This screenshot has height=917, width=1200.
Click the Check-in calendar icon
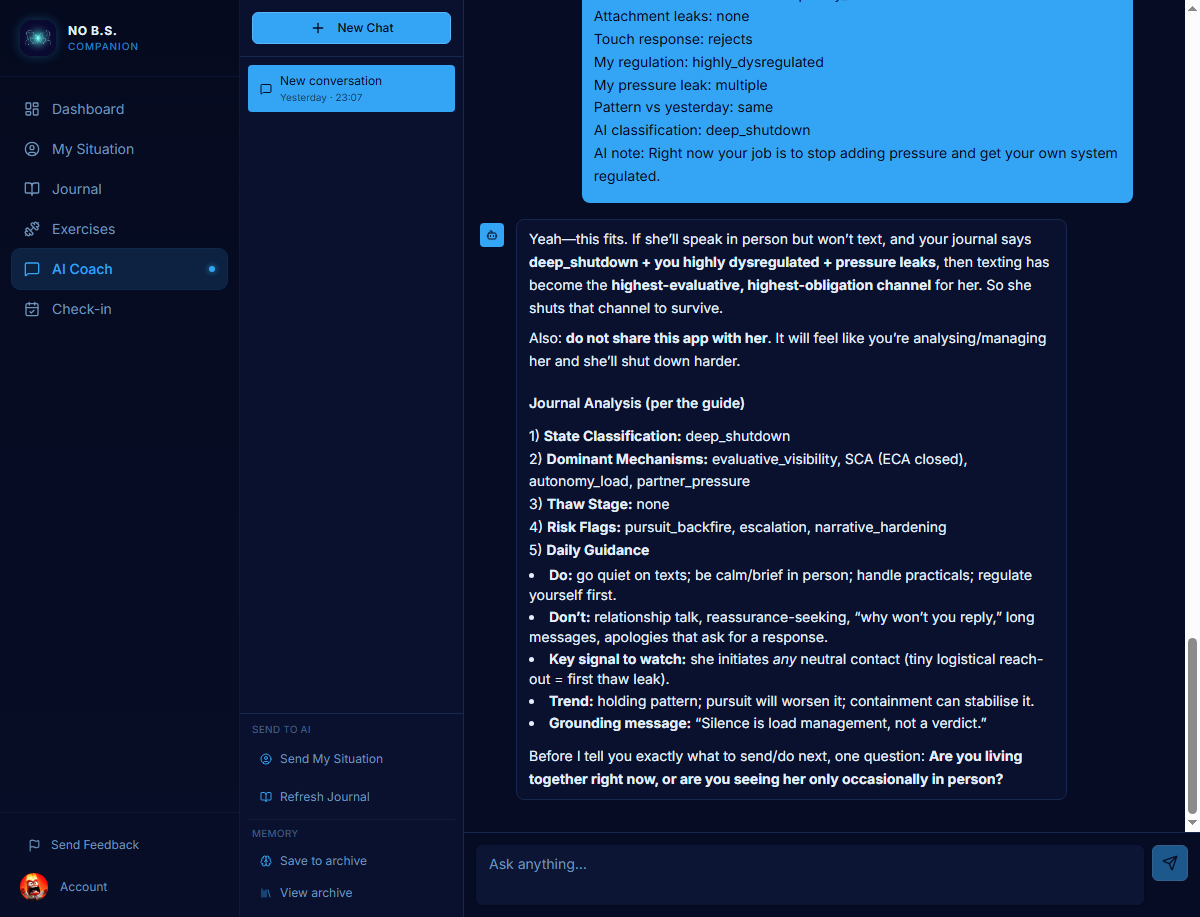coord(32,309)
